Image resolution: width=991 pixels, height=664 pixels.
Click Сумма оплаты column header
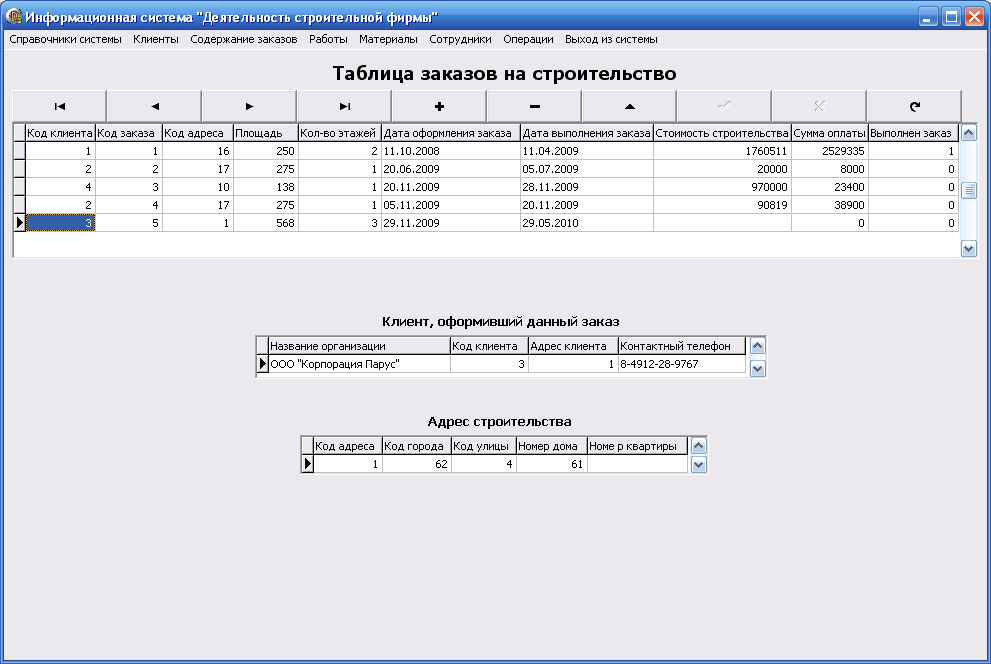[x=830, y=133]
